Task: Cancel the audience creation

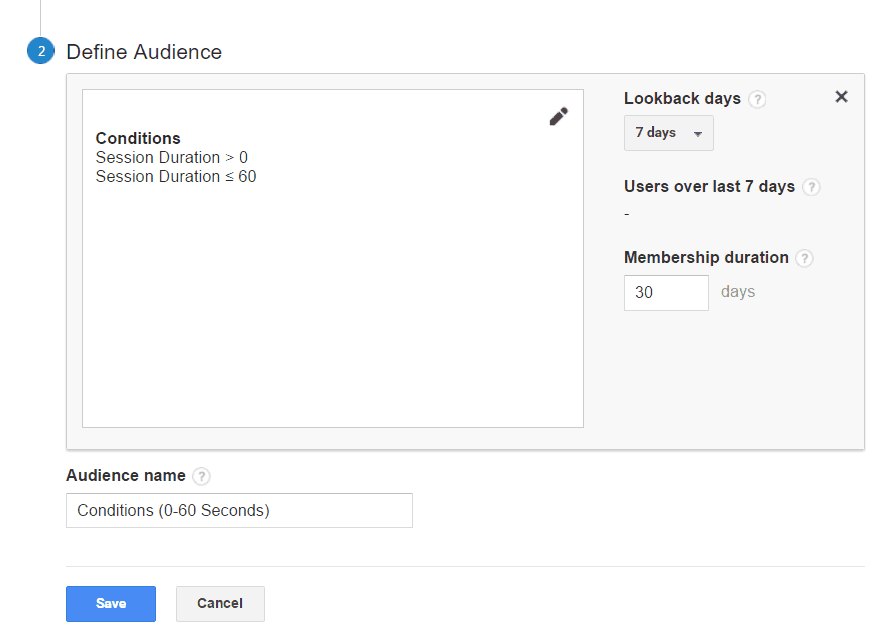Action: pyautogui.click(x=220, y=604)
